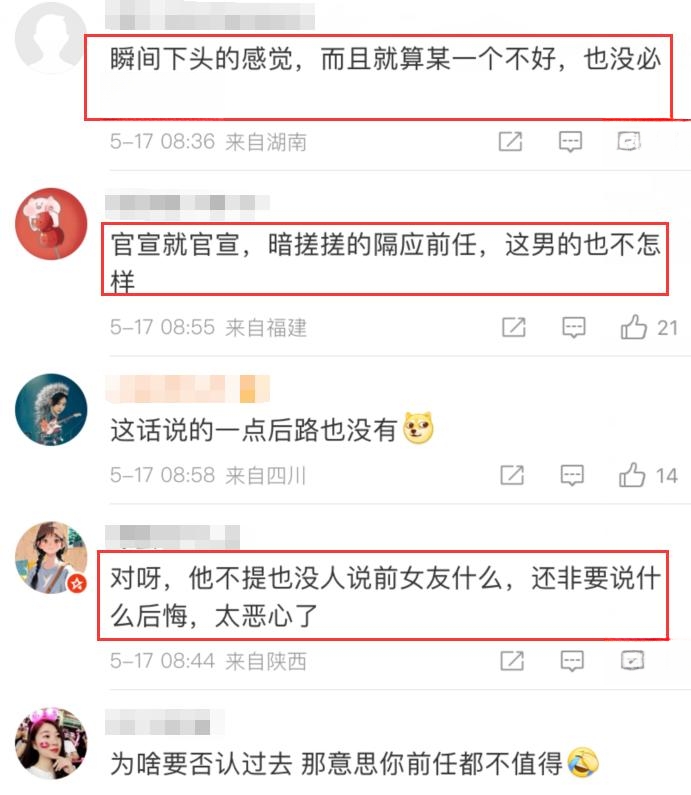Reply to the Fujian comment
Image resolution: width=691 pixels, height=795 pixels.
click(573, 327)
